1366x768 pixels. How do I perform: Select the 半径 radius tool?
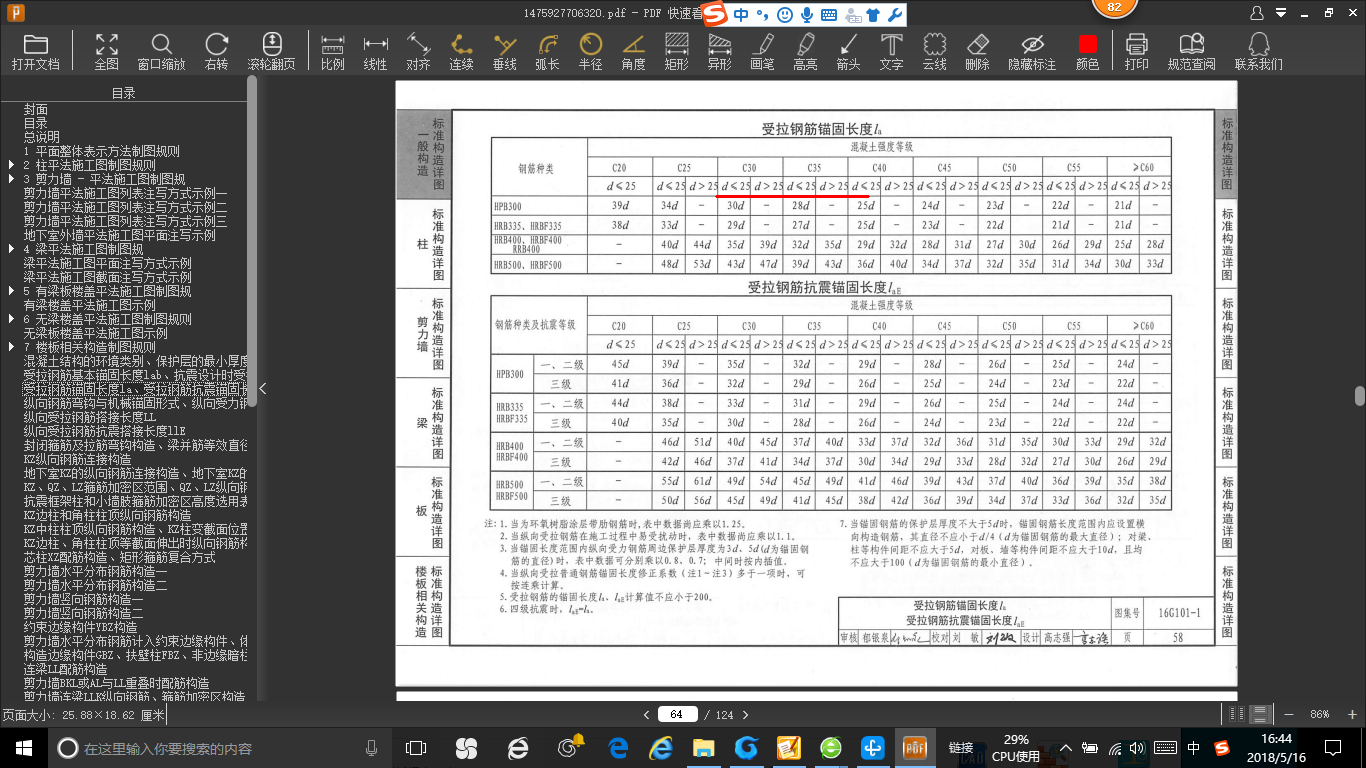pyautogui.click(x=591, y=51)
